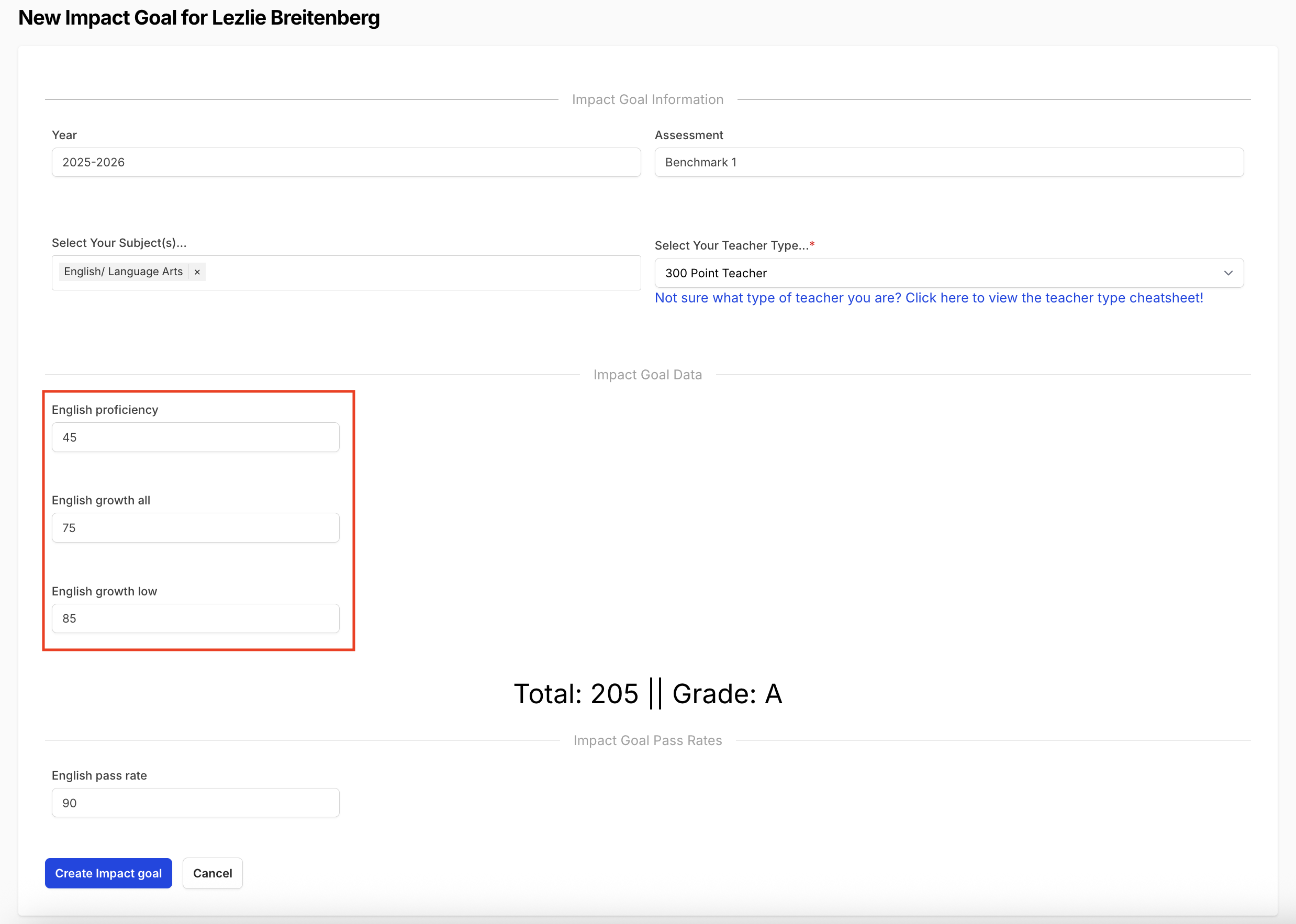Click the Total and Grade summary text
The image size is (1296, 924).
click(647, 694)
